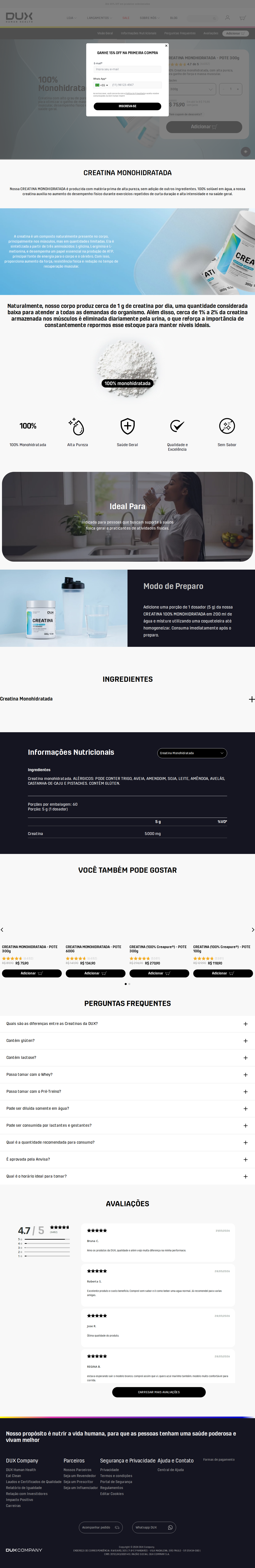The width and height of the screenshot is (255, 1568).
Task: Open the user account icon in header
Action: click(x=228, y=18)
